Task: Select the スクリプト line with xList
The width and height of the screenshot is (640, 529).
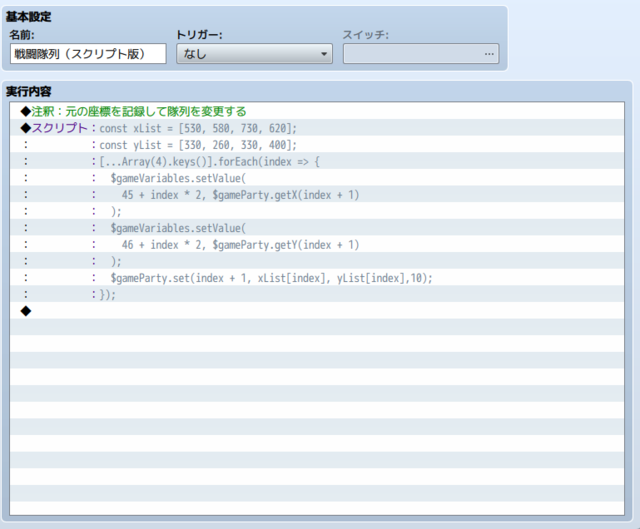Action: tap(317, 128)
